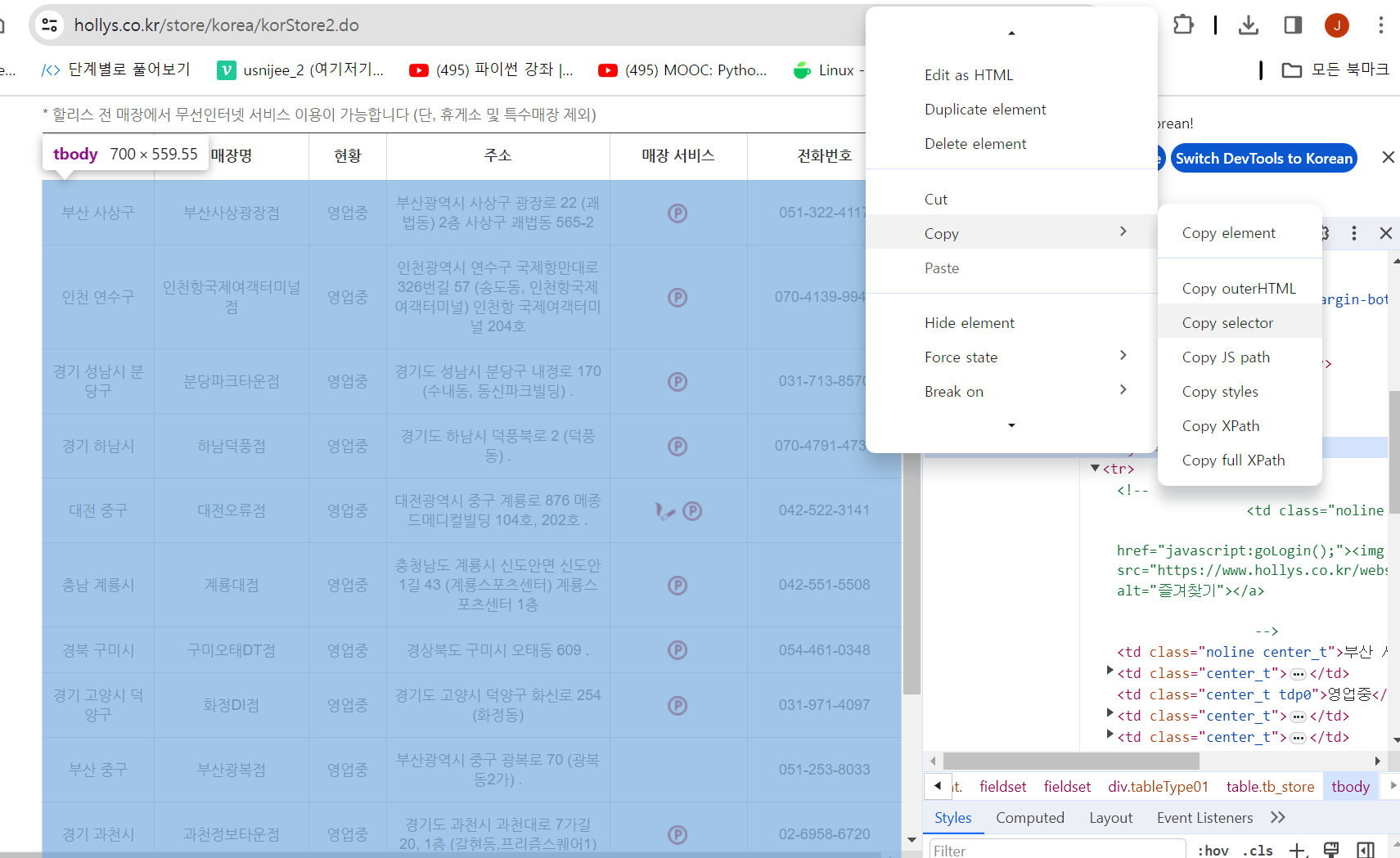This screenshot has height=858, width=1400.
Task: Choose Copy selector from the submenu
Action: pyautogui.click(x=1240, y=323)
